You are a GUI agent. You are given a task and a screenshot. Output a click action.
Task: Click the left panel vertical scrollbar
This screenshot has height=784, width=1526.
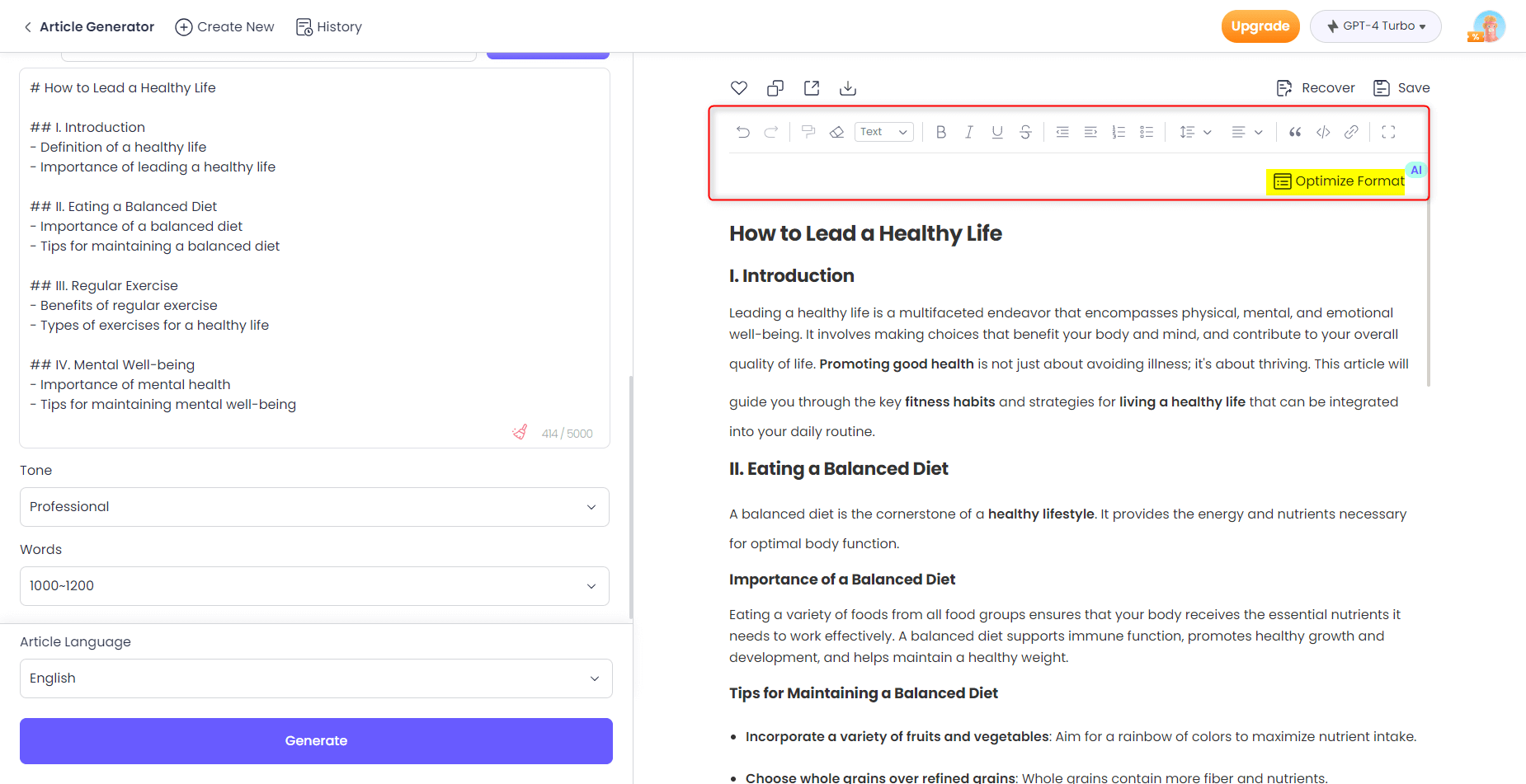coord(631,497)
